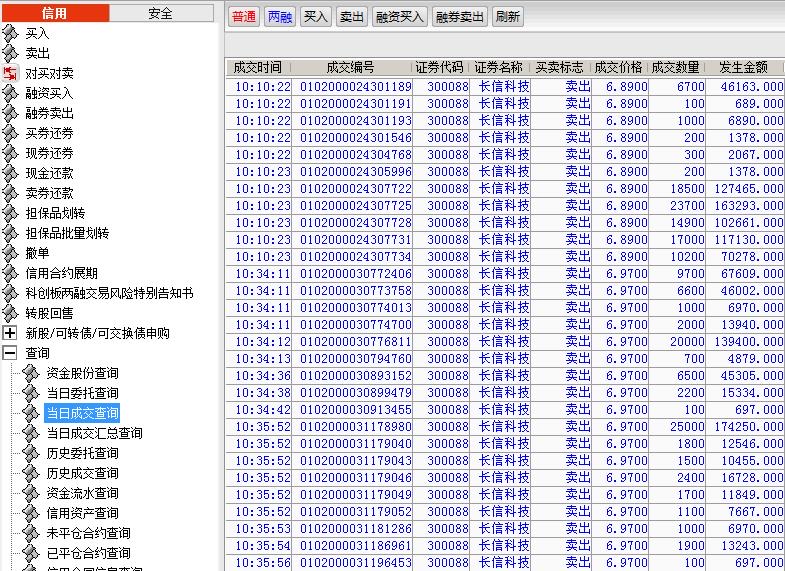The height and width of the screenshot is (571, 785).
Task: Switch to the 安全 tab
Action: coord(161,13)
